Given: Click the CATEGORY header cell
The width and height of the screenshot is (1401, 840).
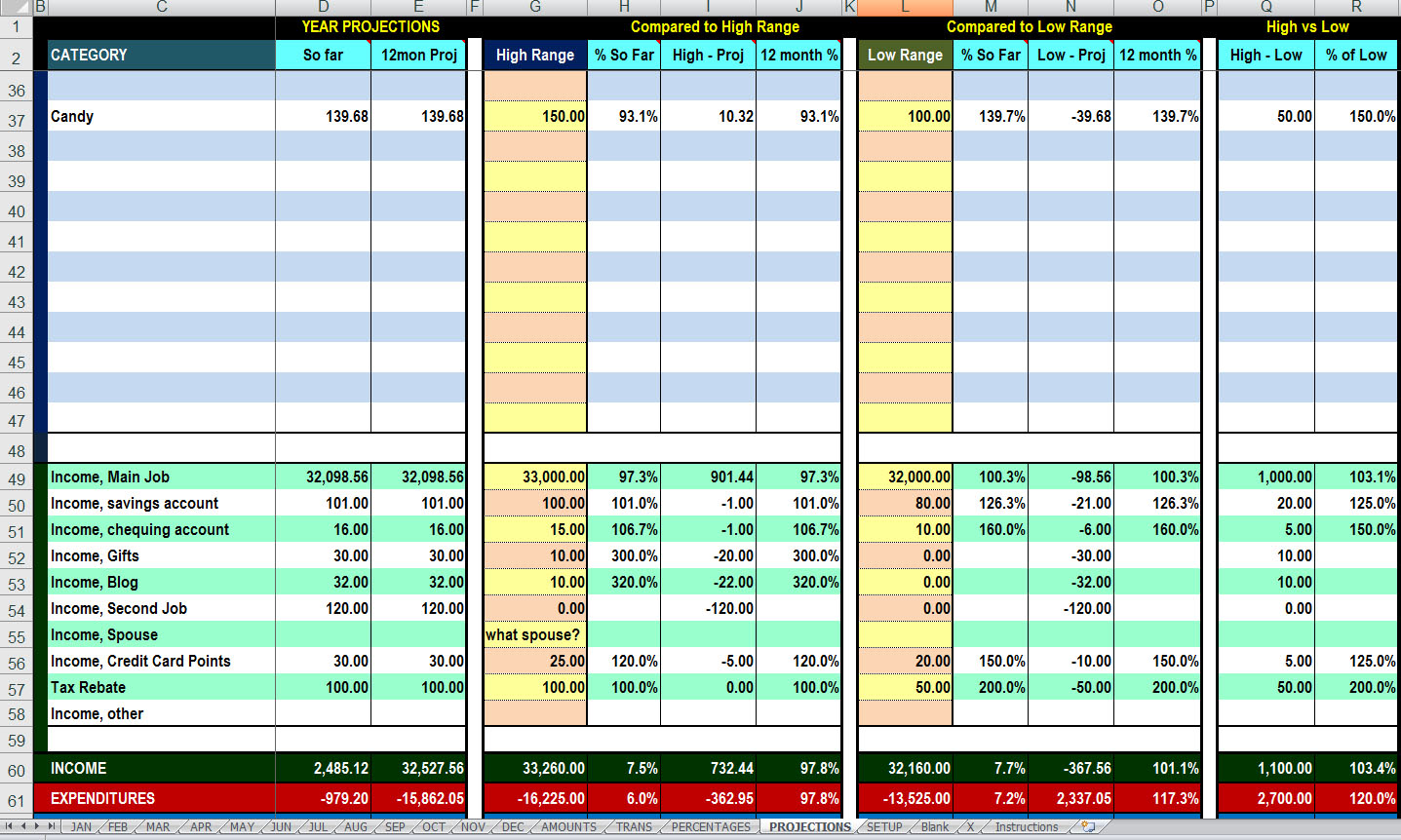Looking at the screenshot, I should (x=161, y=56).
